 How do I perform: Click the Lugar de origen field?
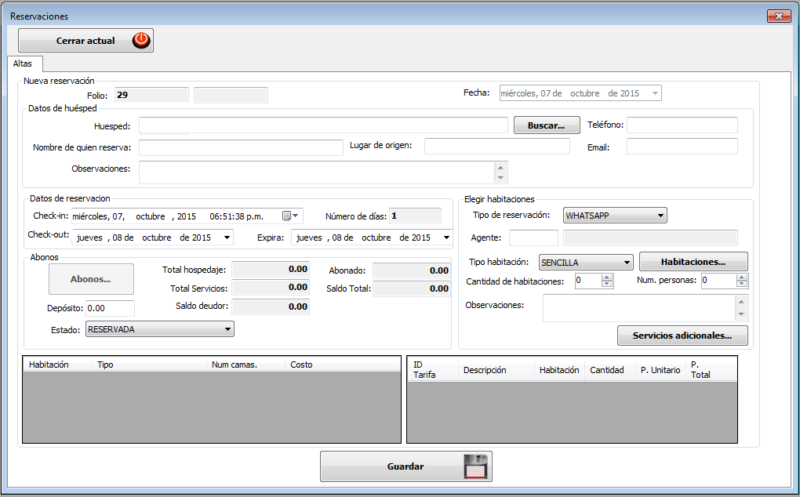coord(497,146)
